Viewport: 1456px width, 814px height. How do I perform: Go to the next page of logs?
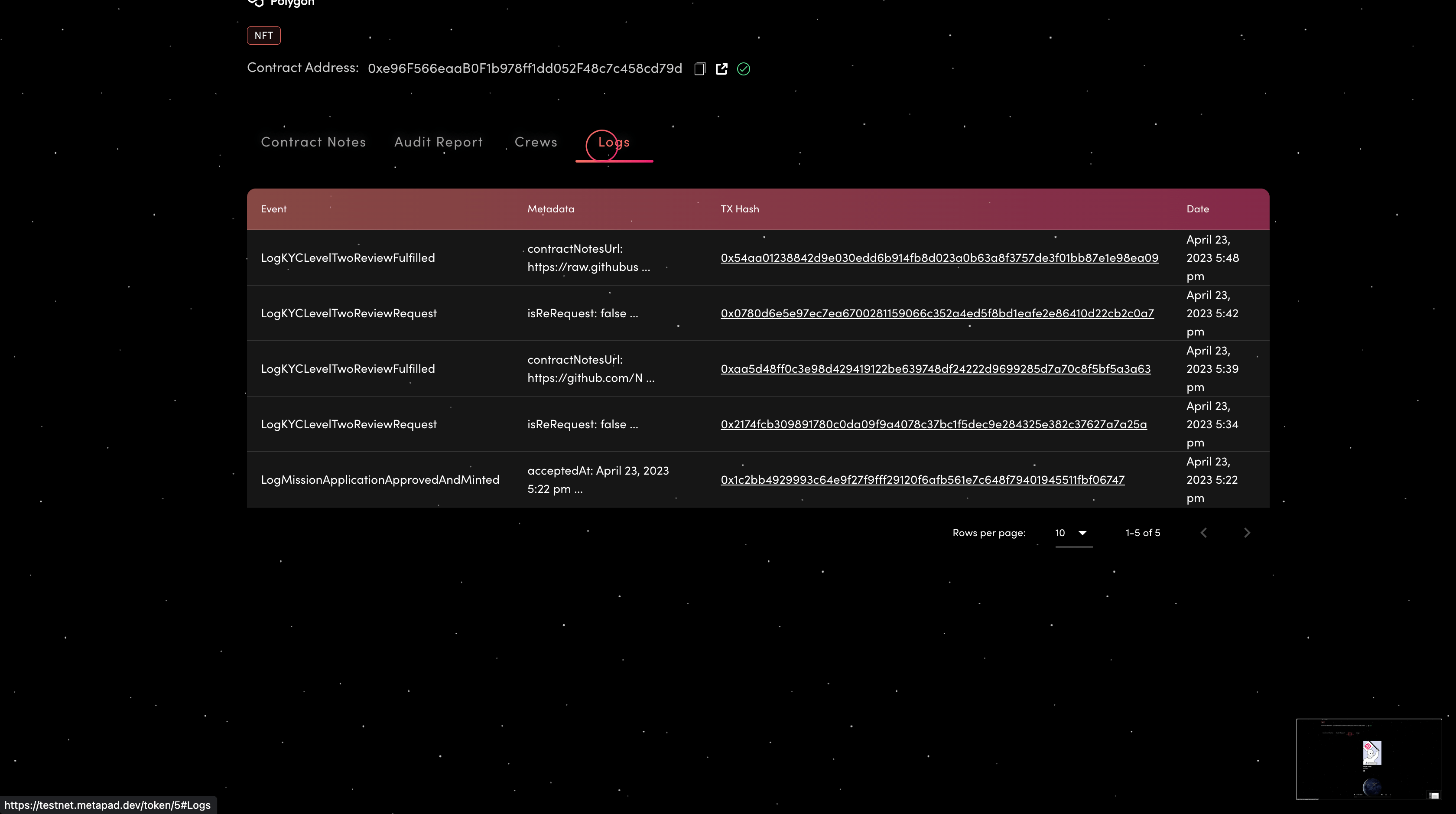click(x=1247, y=532)
